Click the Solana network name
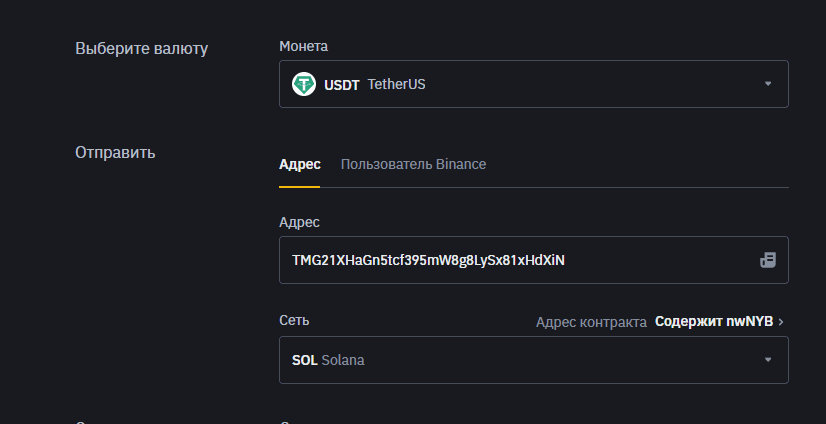Screen dimensions: 826x424 [343, 360]
